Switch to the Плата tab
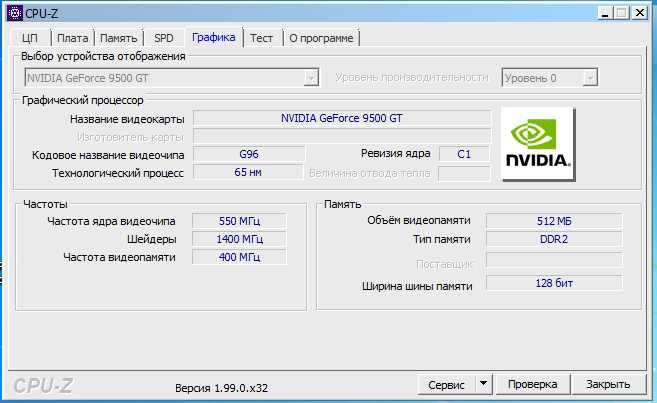This screenshot has height=403, width=657. (x=72, y=38)
